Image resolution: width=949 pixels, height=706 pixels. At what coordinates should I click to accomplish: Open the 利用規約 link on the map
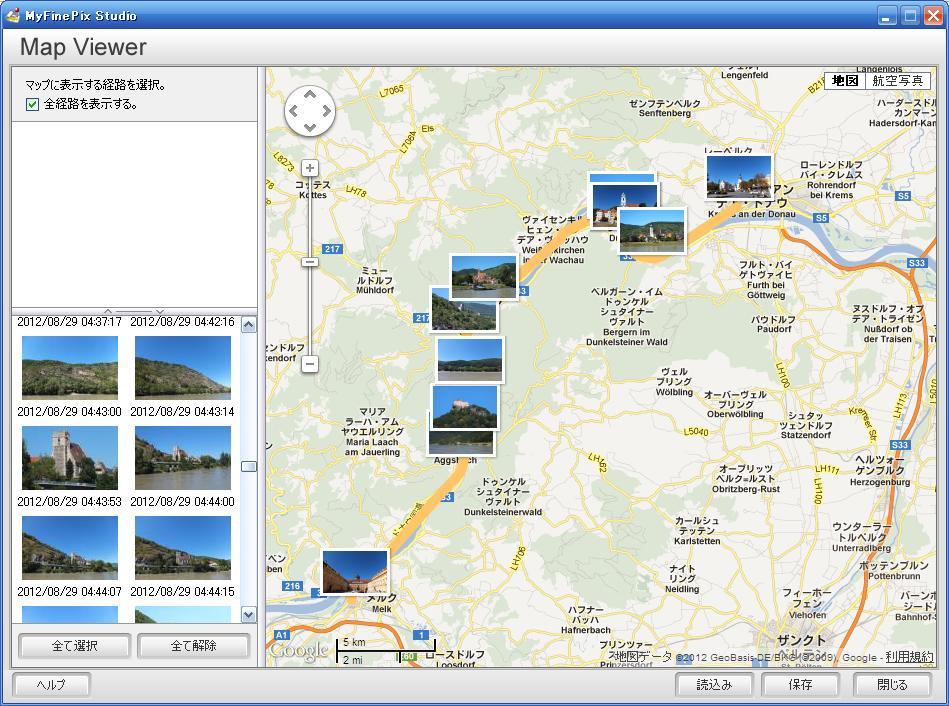[x=908, y=657]
